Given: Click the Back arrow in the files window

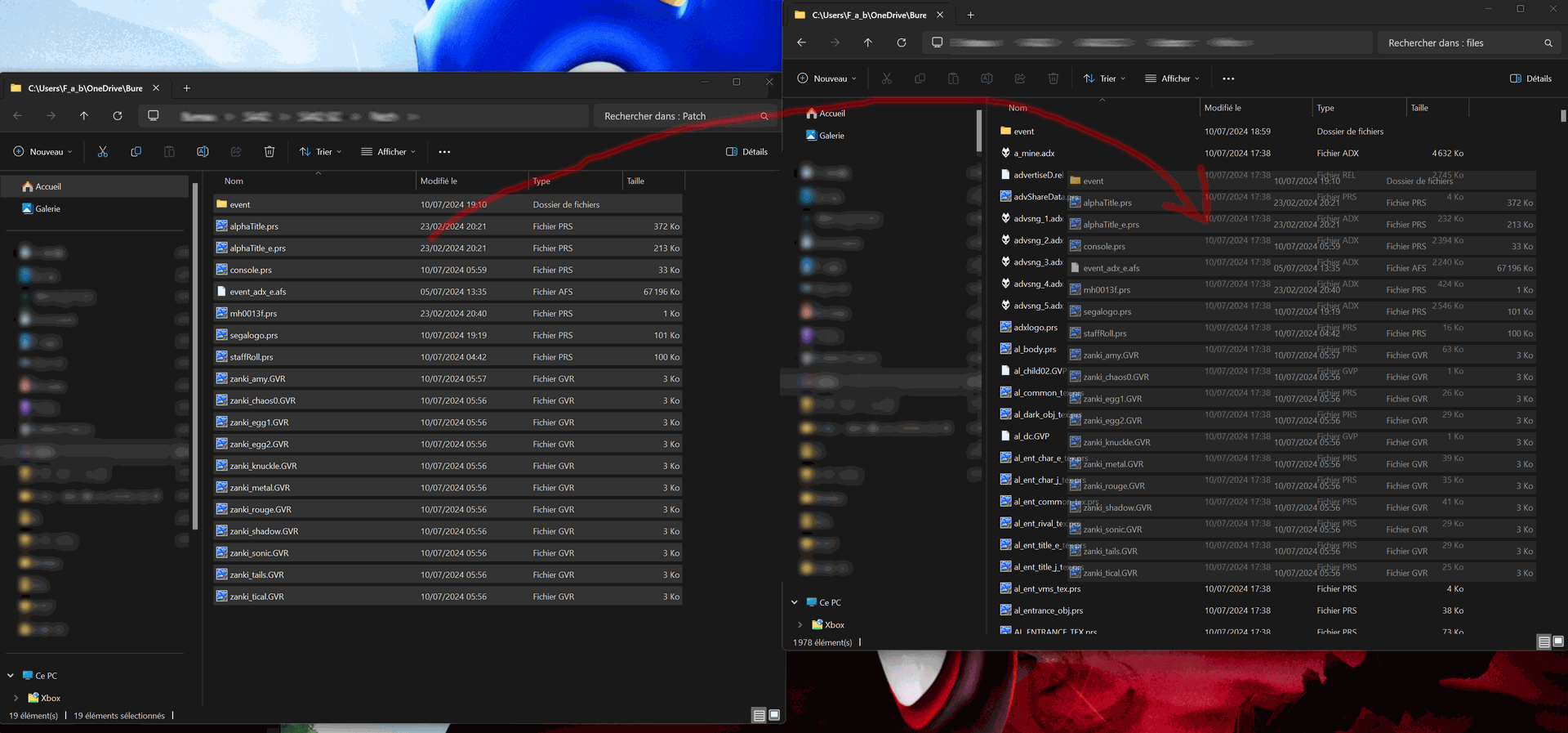Looking at the screenshot, I should pos(801,42).
